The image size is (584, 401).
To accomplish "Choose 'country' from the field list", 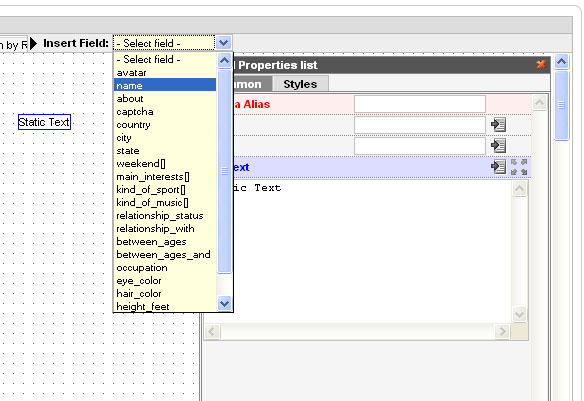I will [165, 124].
